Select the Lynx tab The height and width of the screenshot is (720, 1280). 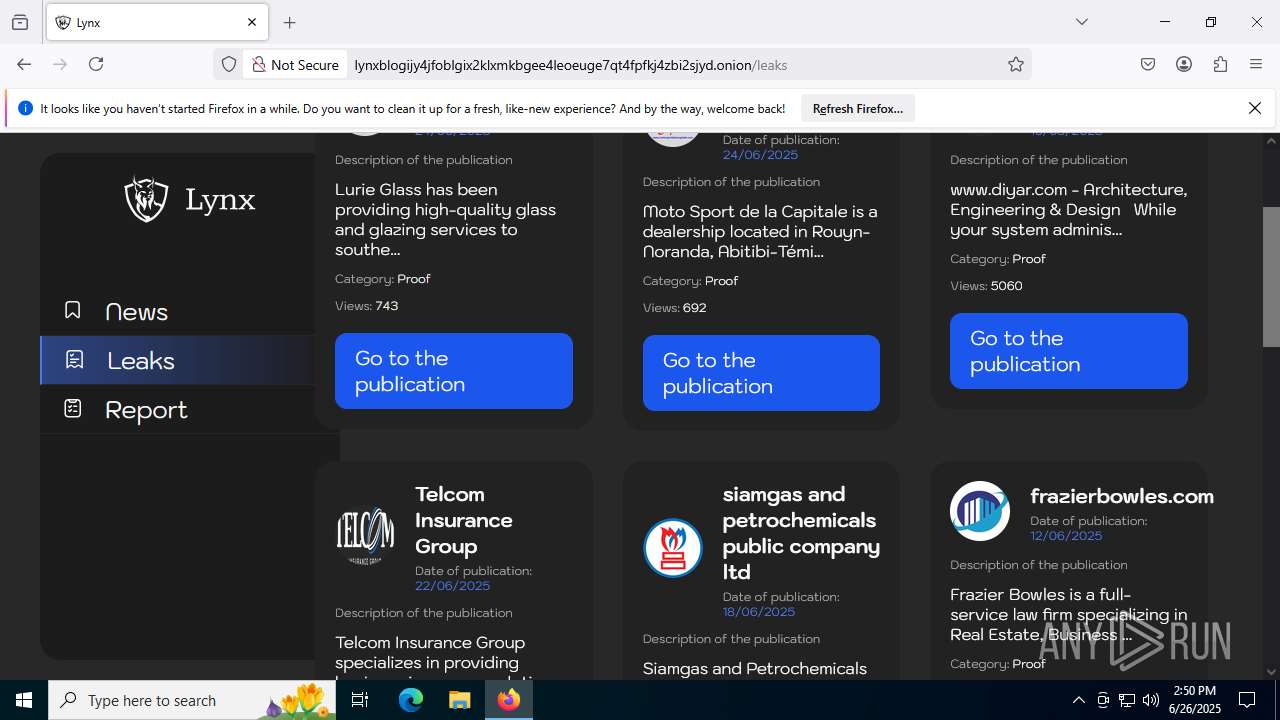(x=157, y=22)
